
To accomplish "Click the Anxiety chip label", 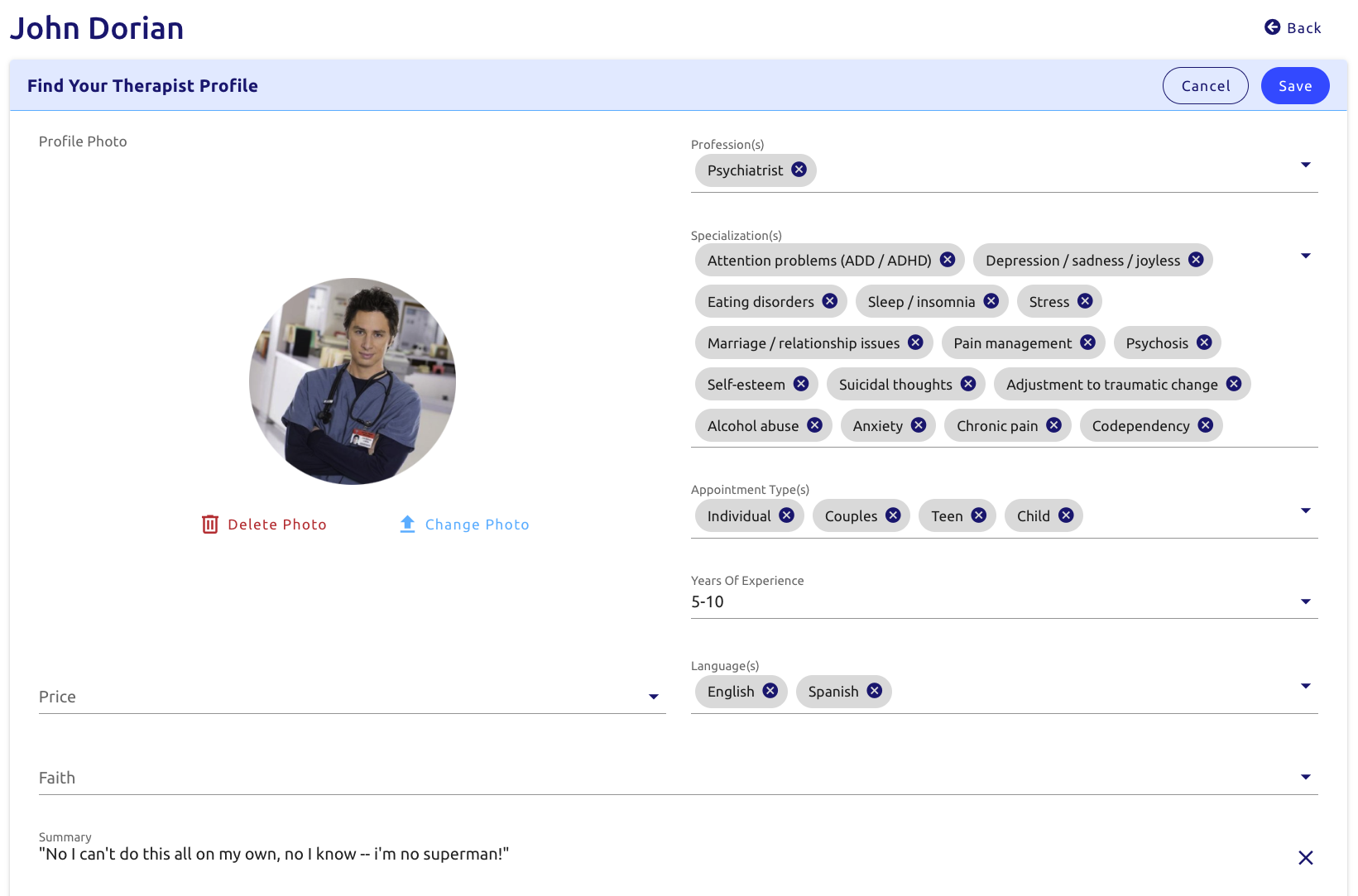I will (878, 426).
